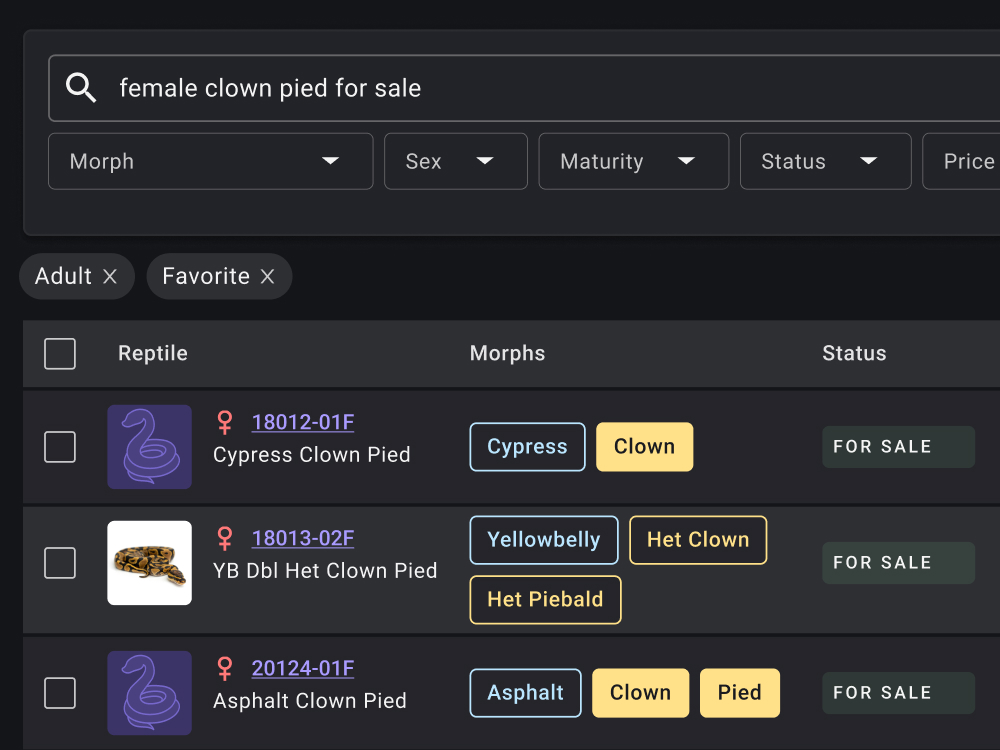
Task: Remove the Favorite filter chip
Action: (267, 277)
